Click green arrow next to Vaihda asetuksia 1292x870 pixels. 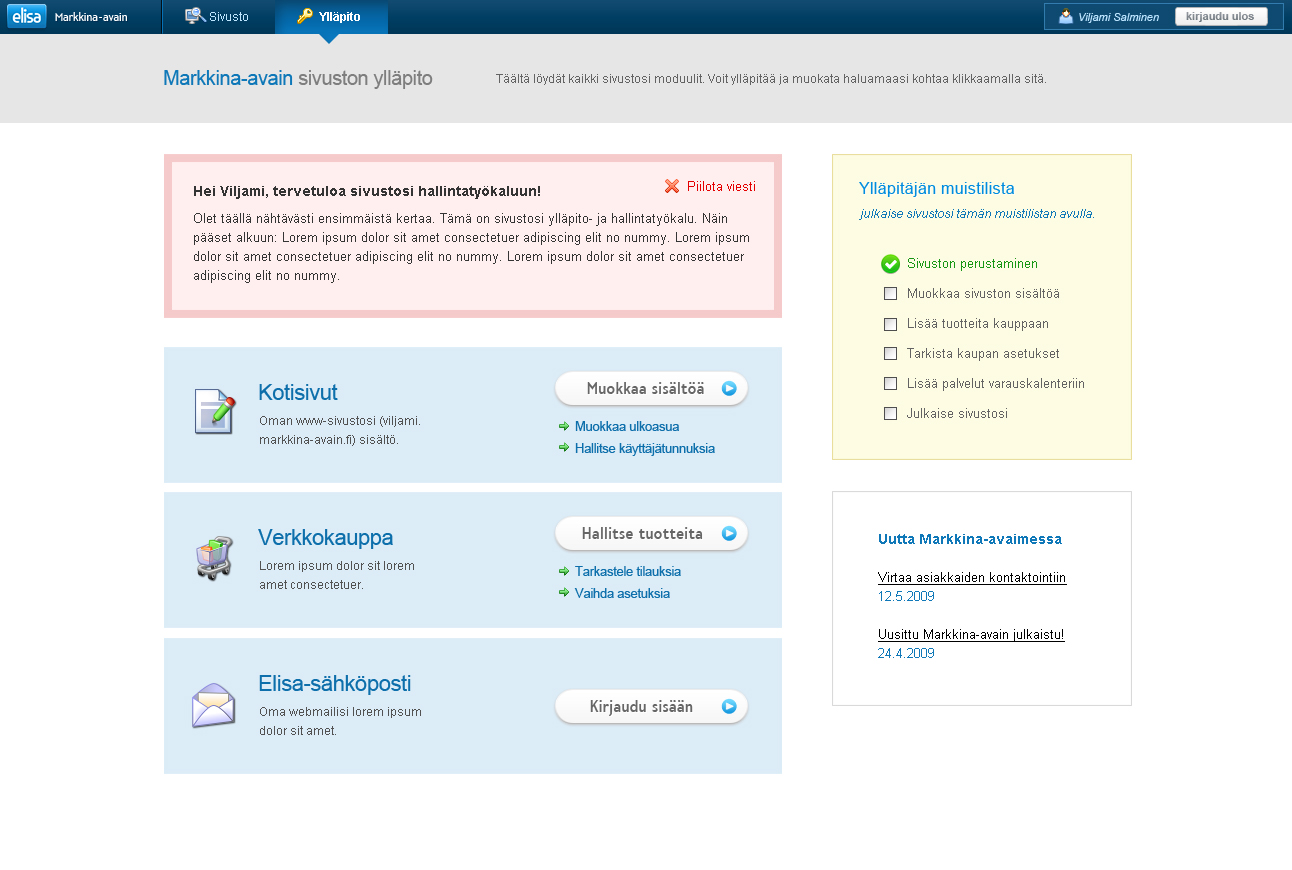pyautogui.click(x=564, y=593)
